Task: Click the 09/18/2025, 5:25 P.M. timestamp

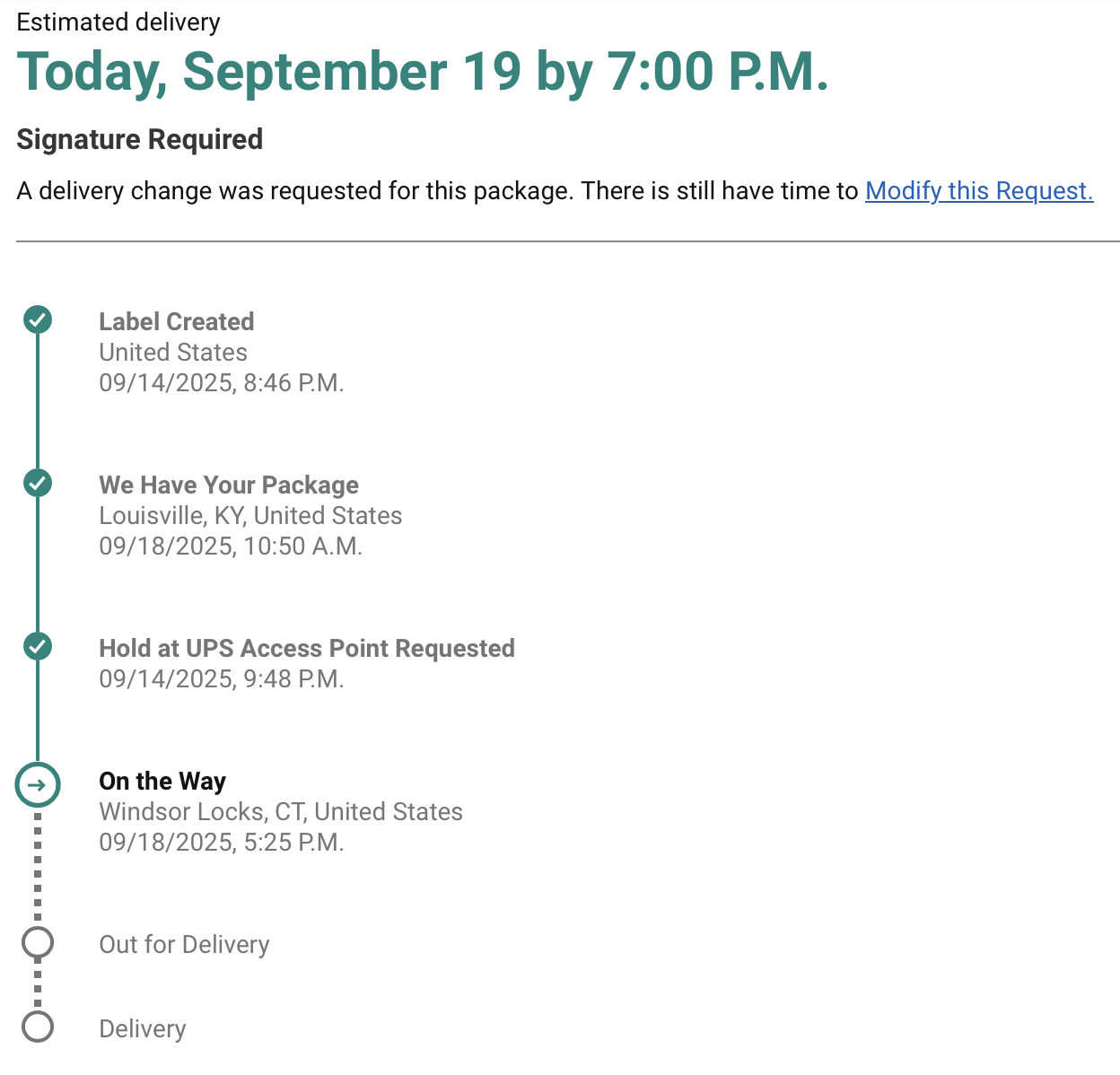Action: (222, 842)
